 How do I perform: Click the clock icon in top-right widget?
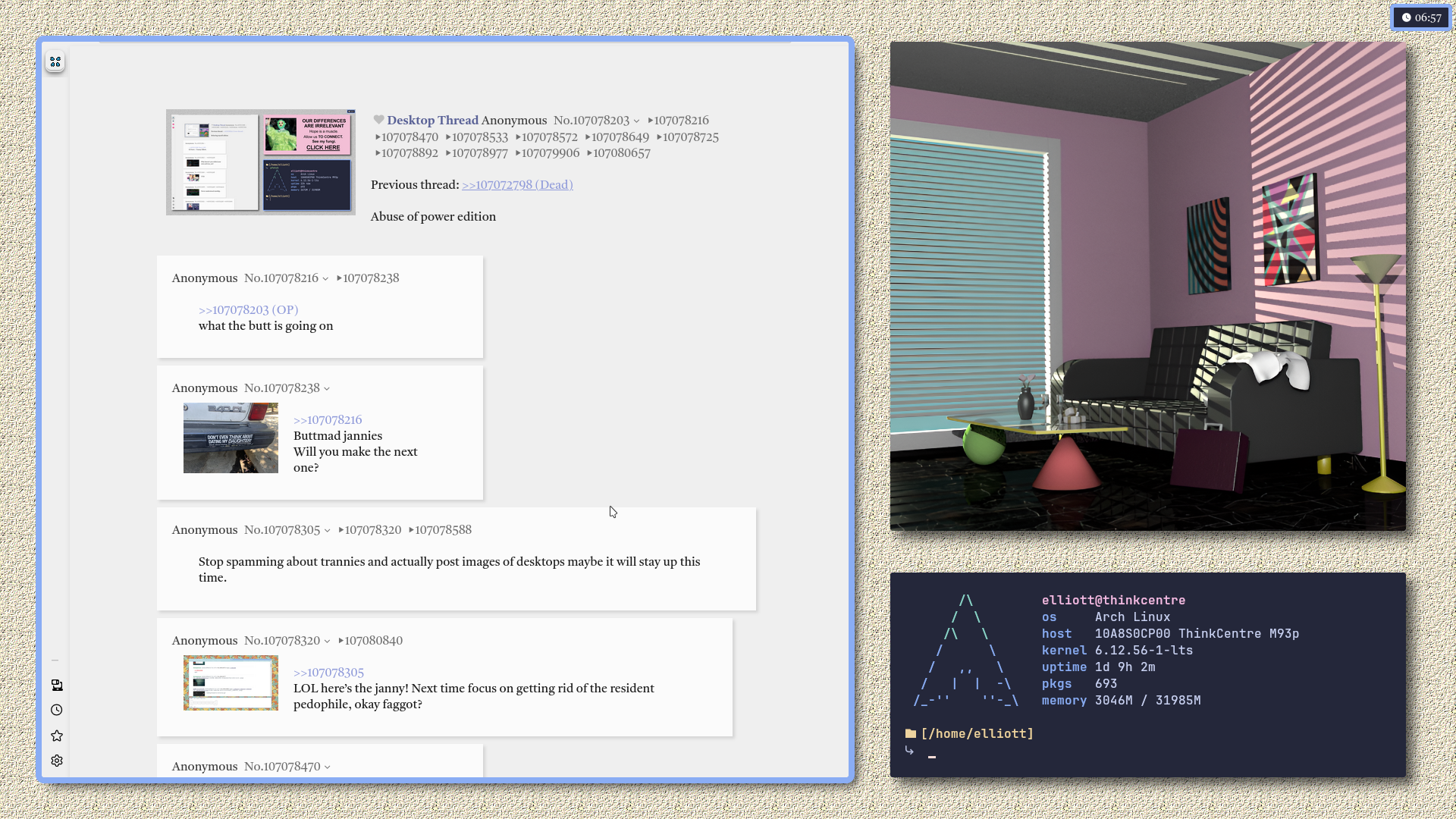point(1406,17)
